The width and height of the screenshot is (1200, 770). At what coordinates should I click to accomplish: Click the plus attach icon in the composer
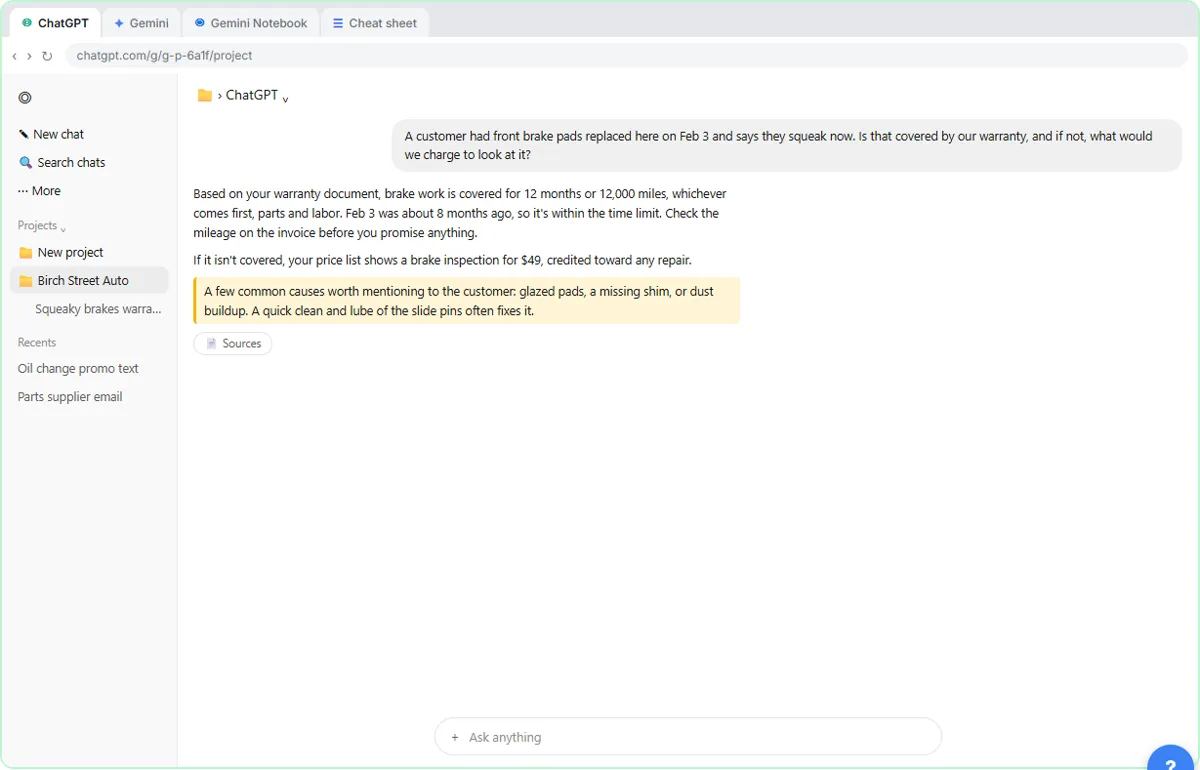(455, 737)
